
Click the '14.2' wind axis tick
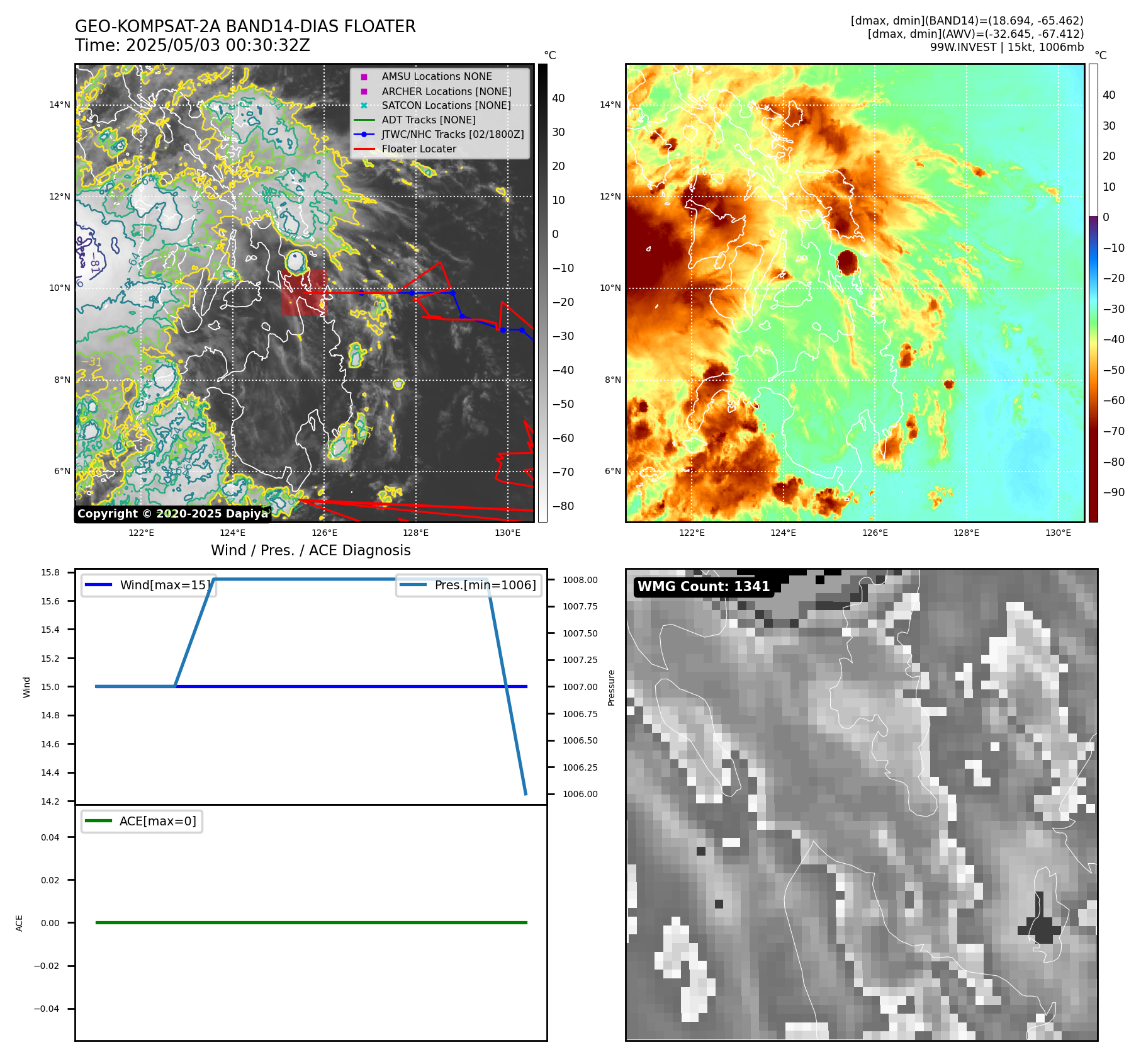pyautogui.click(x=50, y=801)
